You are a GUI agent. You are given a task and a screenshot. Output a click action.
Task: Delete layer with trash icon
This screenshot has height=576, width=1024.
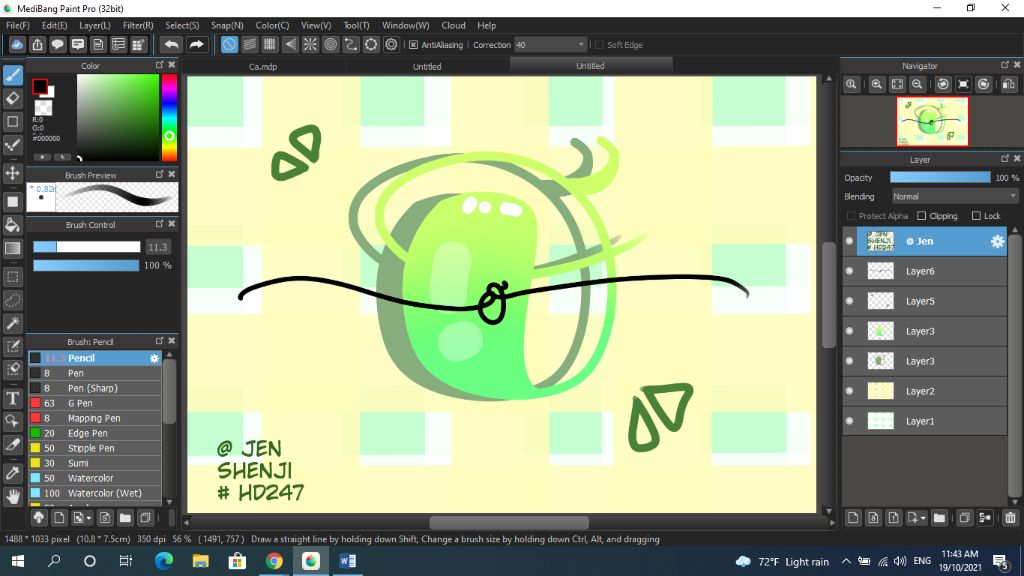pyautogui.click(x=1010, y=518)
